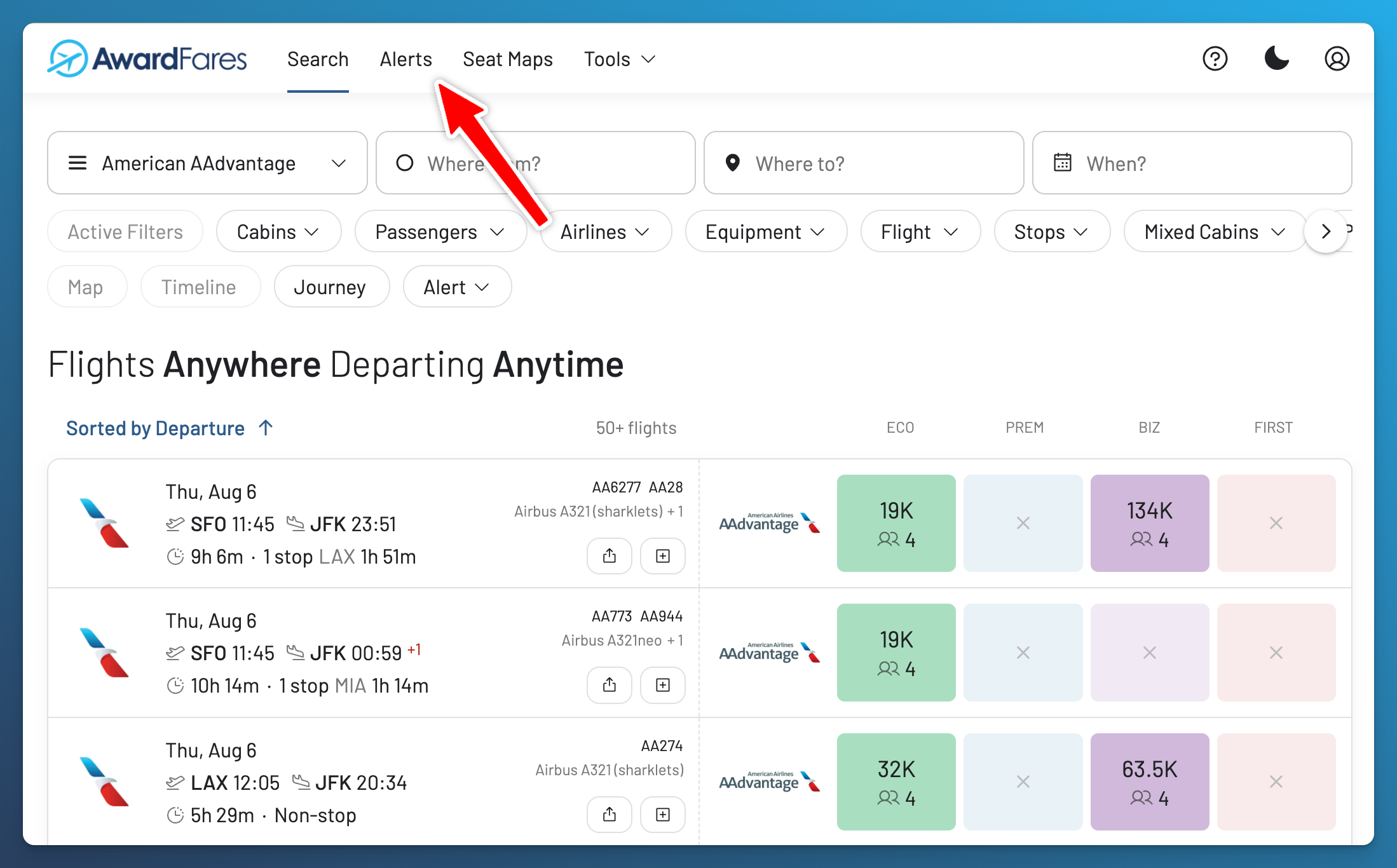Click flight numbers AA773 AA944
Screen dimensions: 1397x868
click(637, 616)
